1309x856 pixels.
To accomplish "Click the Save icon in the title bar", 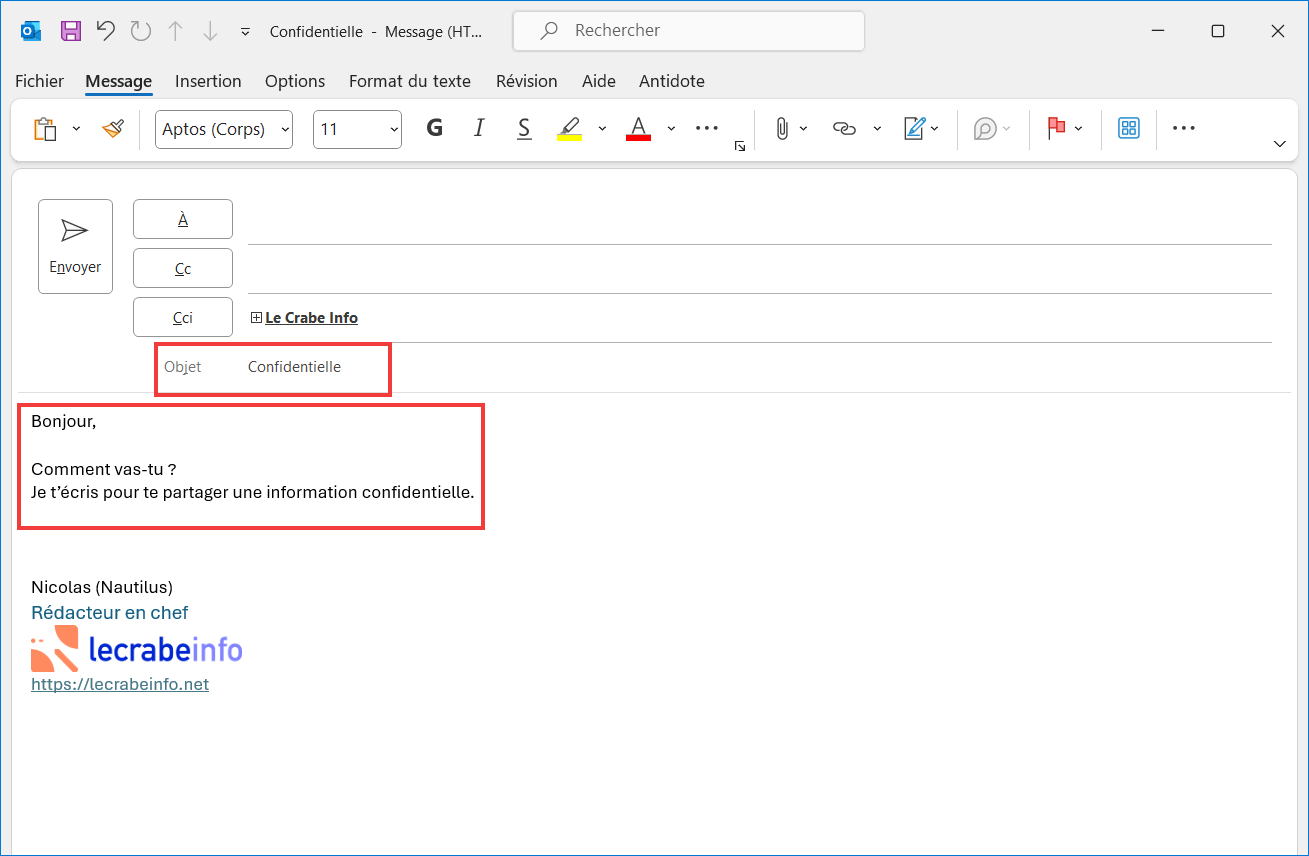I will [71, 31].
